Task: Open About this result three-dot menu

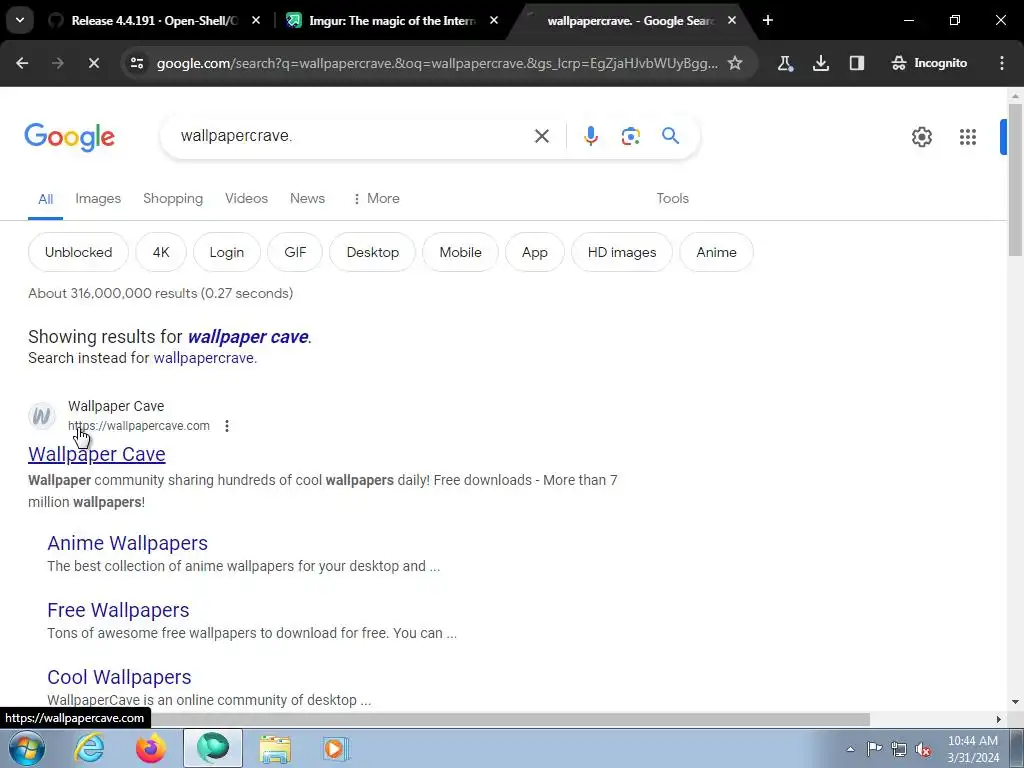Action: click(227, 426)
